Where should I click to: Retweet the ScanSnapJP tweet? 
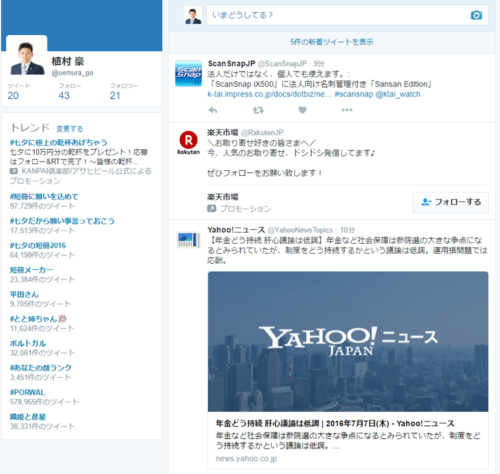click(258, 110)
